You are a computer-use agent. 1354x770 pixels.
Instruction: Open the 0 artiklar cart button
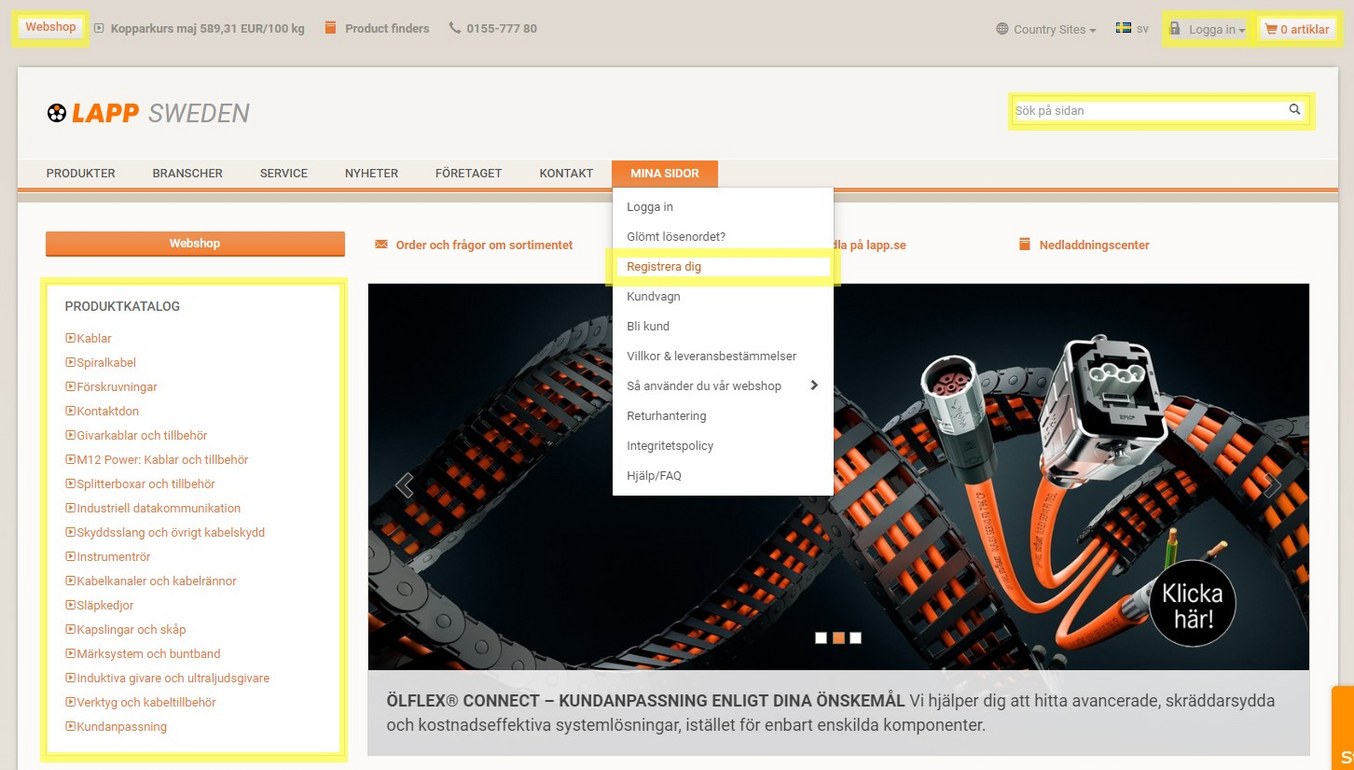coord(1297,29)
